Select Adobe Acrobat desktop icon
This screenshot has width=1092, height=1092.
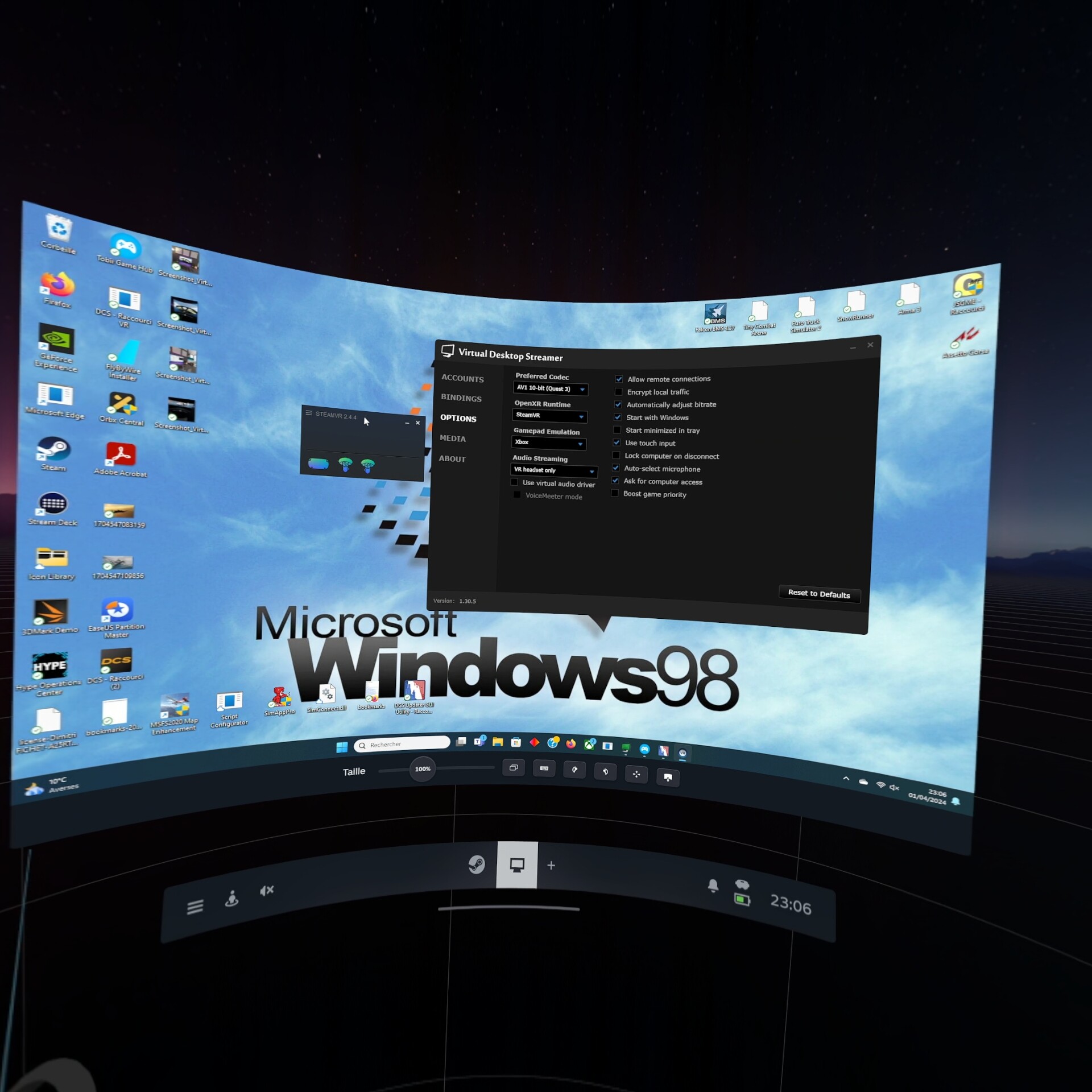(x=121, y=460)
